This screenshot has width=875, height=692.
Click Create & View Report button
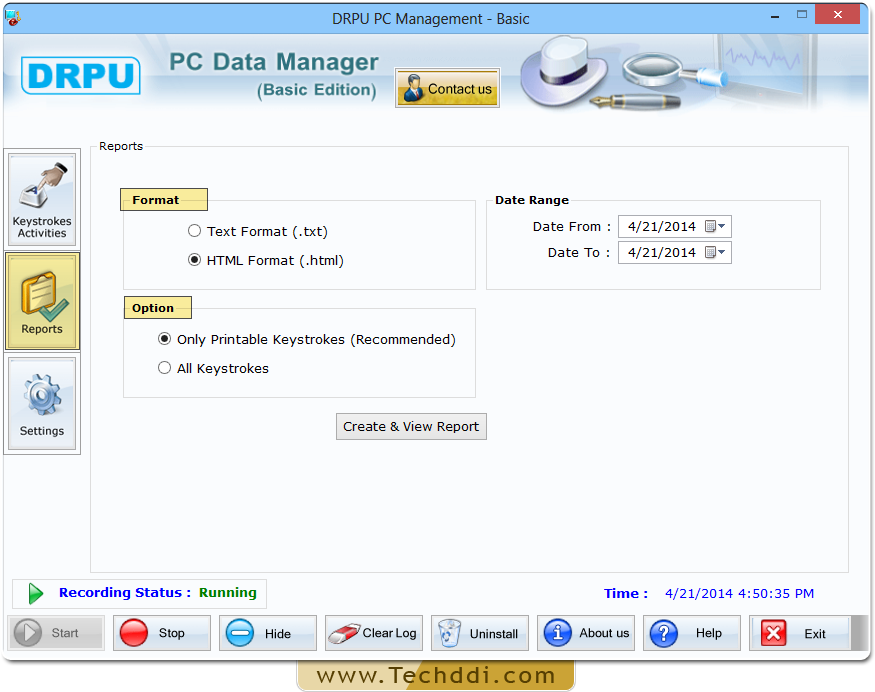click(x=411, y=426)
